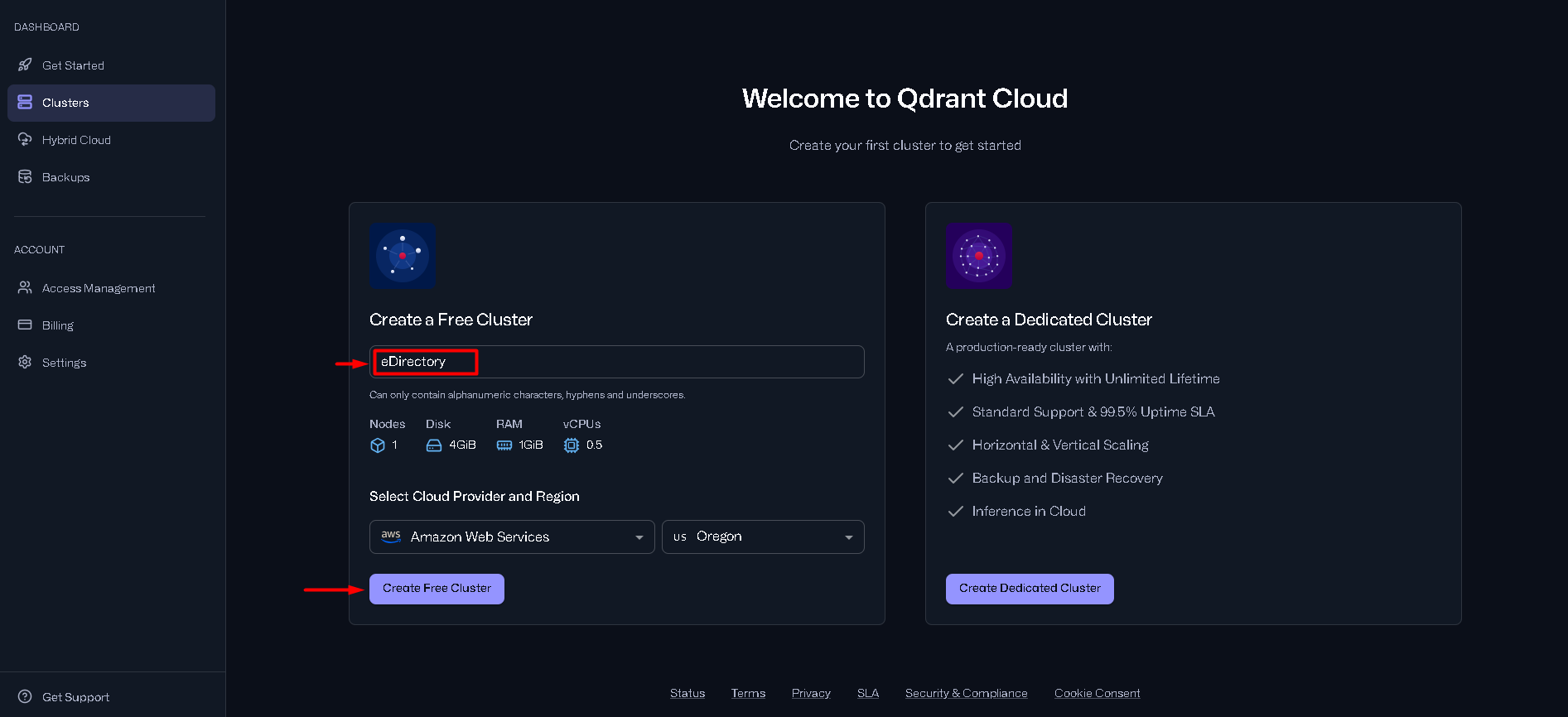Expand the Amazon Web Services provider dropdown

click(512, 537)
